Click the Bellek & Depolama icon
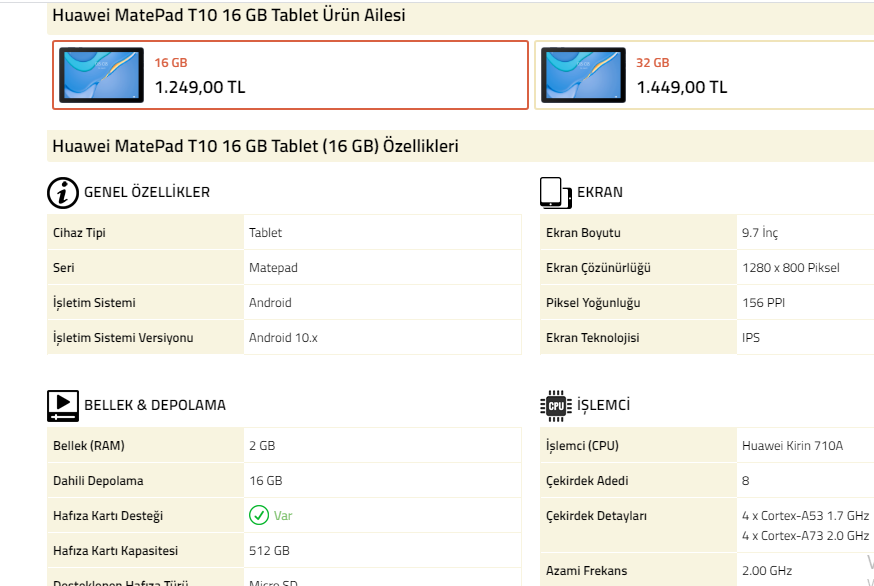The width and height of the screenshot is (874, 586). pyautogui.click(x=62, y=406)
